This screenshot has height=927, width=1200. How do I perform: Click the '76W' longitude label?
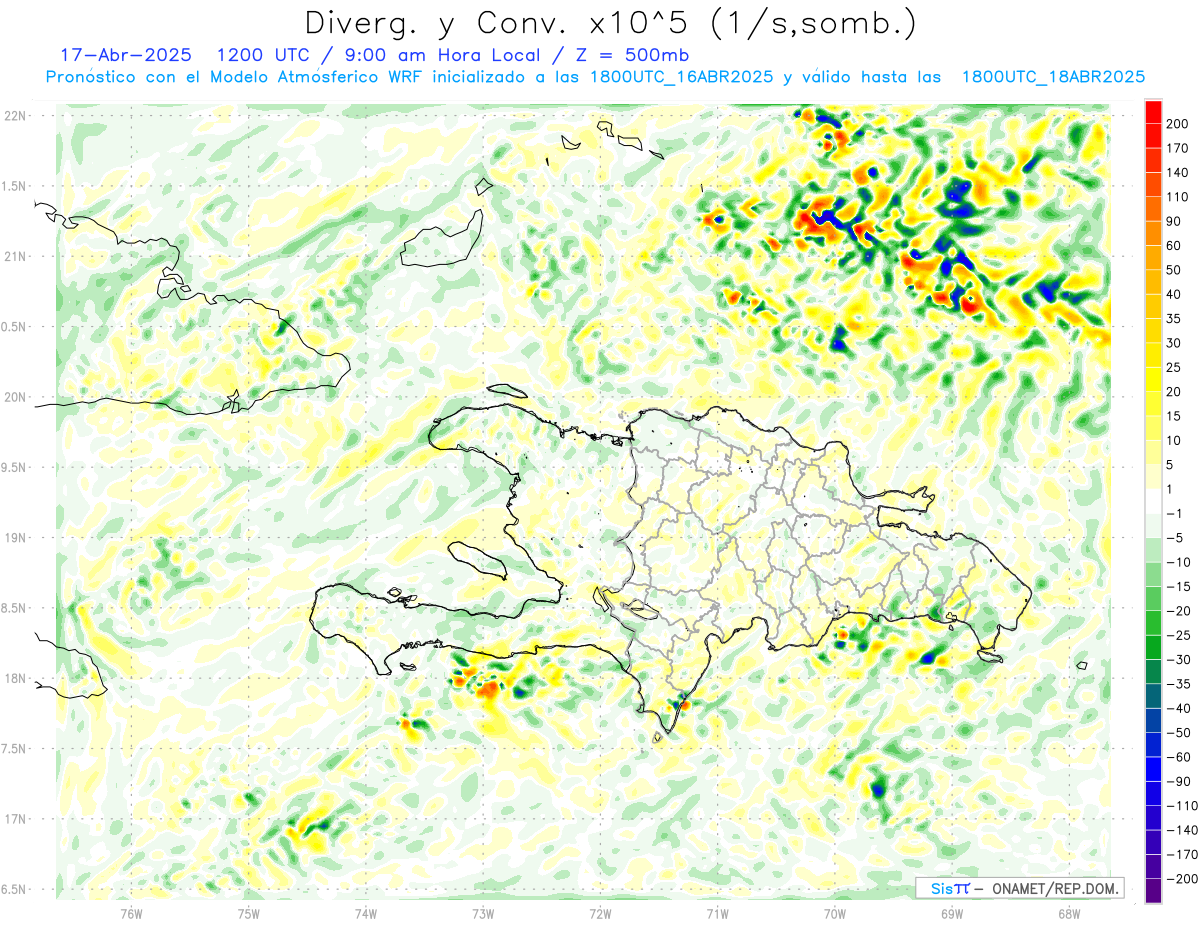pos(131,913)
